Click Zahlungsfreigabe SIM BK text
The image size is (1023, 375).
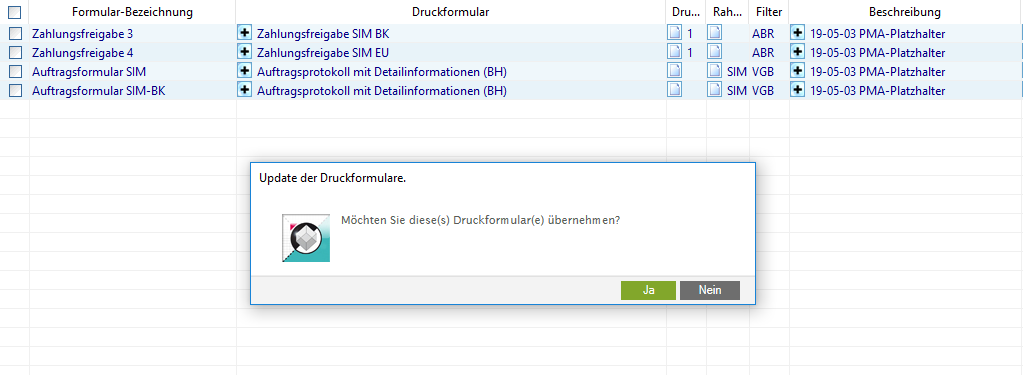click(x=323, y=34)
